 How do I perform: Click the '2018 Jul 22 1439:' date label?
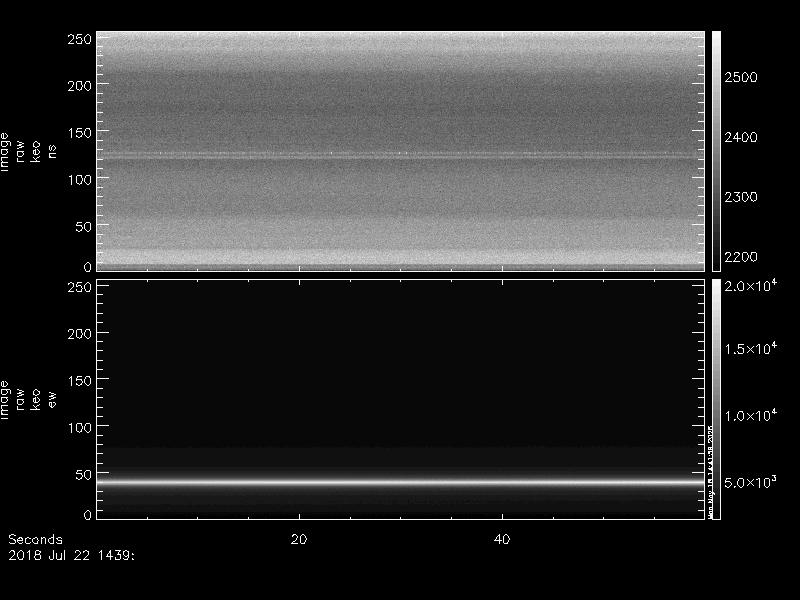click(71, 555)
